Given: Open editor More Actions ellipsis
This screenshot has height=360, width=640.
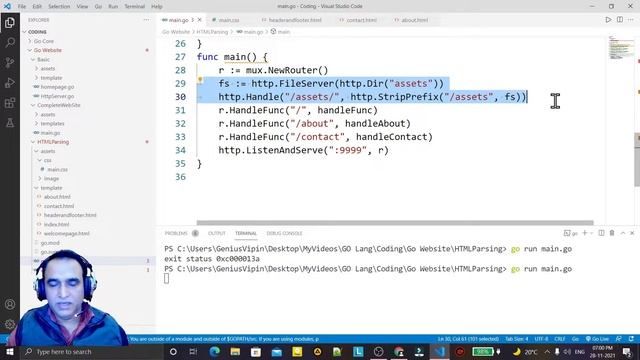Looking at the screenshot, I should tap(631, 20).
